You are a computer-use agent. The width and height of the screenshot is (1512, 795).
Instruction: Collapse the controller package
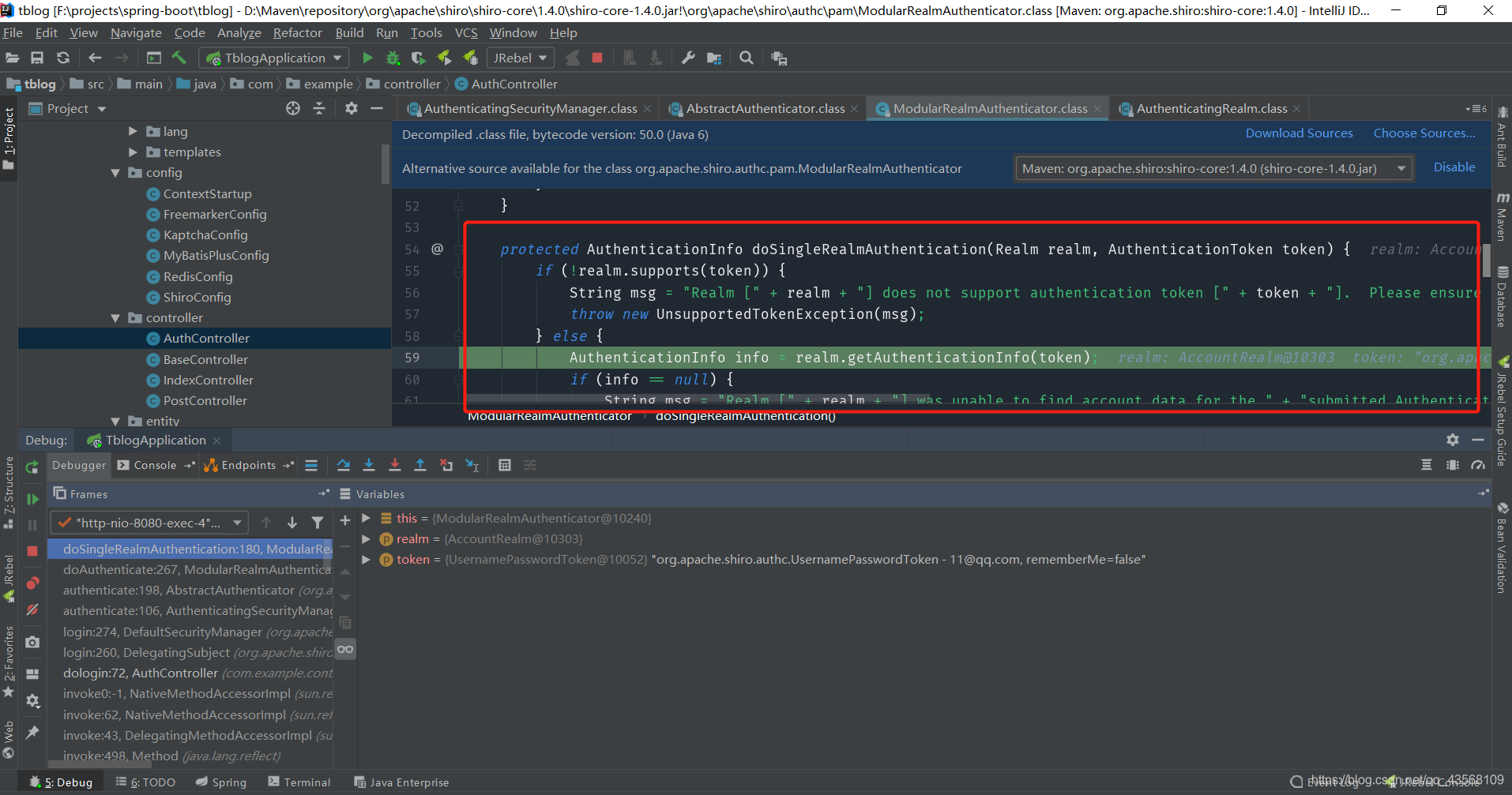tap(115, 317)
